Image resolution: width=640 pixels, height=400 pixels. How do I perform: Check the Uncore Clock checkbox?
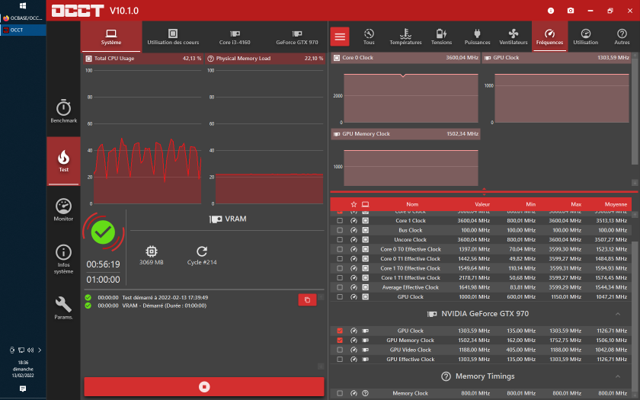[x=340, y=240]
